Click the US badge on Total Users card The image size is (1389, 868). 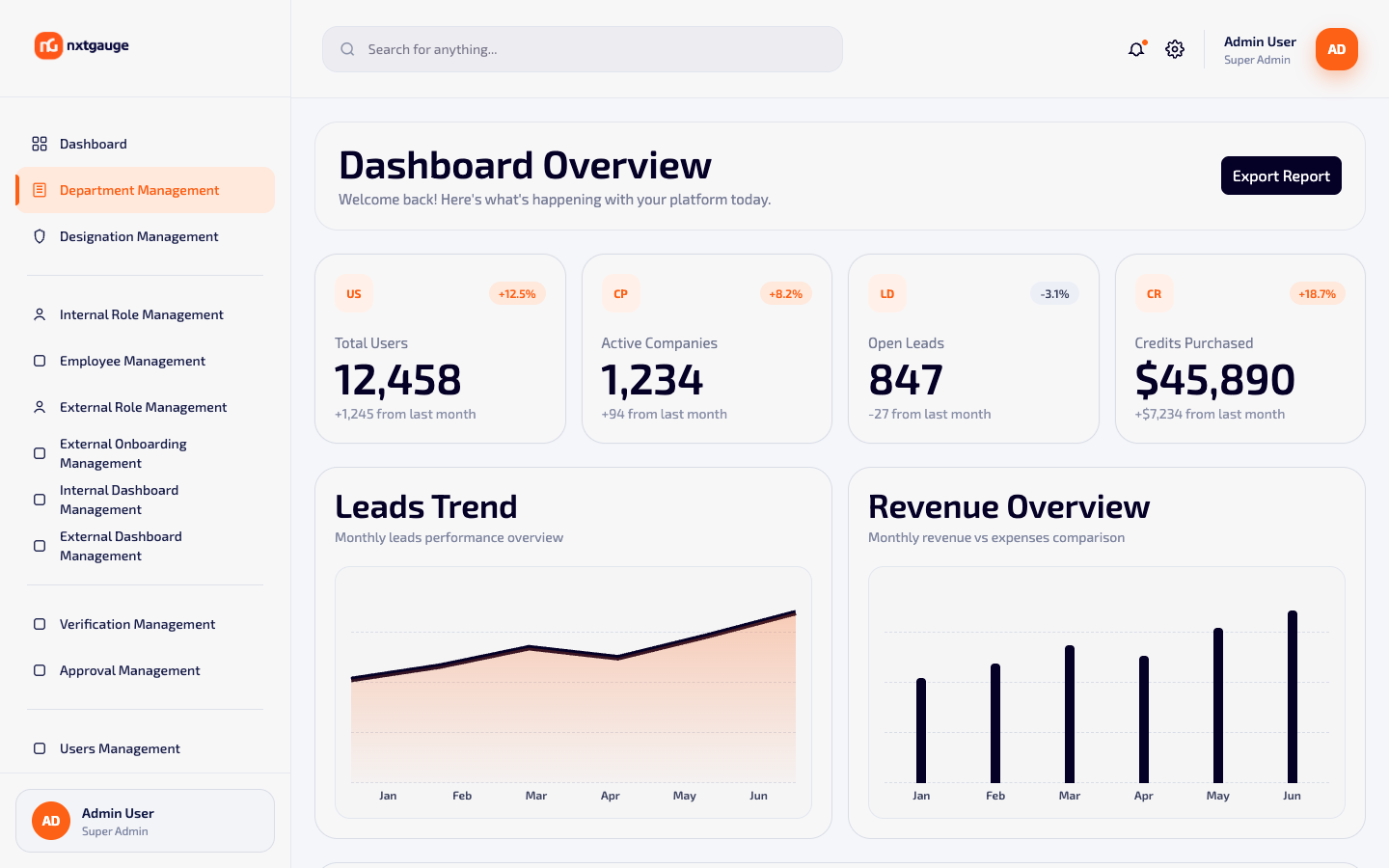354,294
